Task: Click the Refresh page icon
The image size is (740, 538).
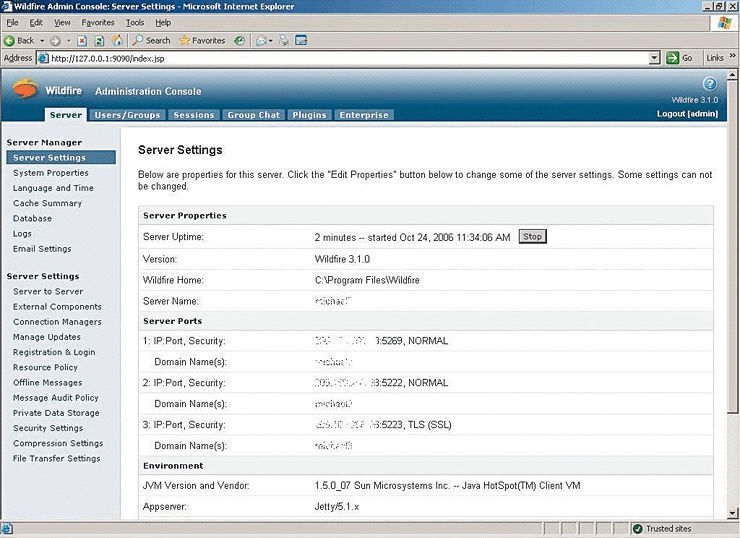Action: tap(99, 41)
